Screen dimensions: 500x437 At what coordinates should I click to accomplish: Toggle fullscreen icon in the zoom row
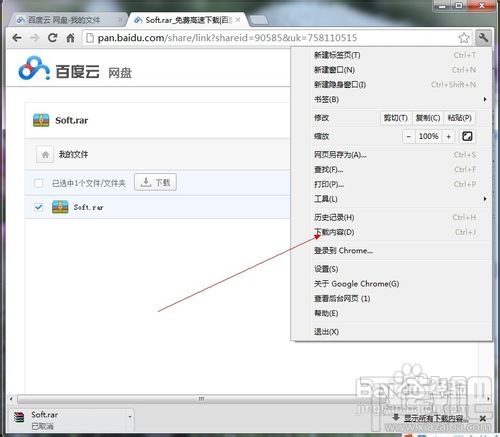[x=467, y=136]
